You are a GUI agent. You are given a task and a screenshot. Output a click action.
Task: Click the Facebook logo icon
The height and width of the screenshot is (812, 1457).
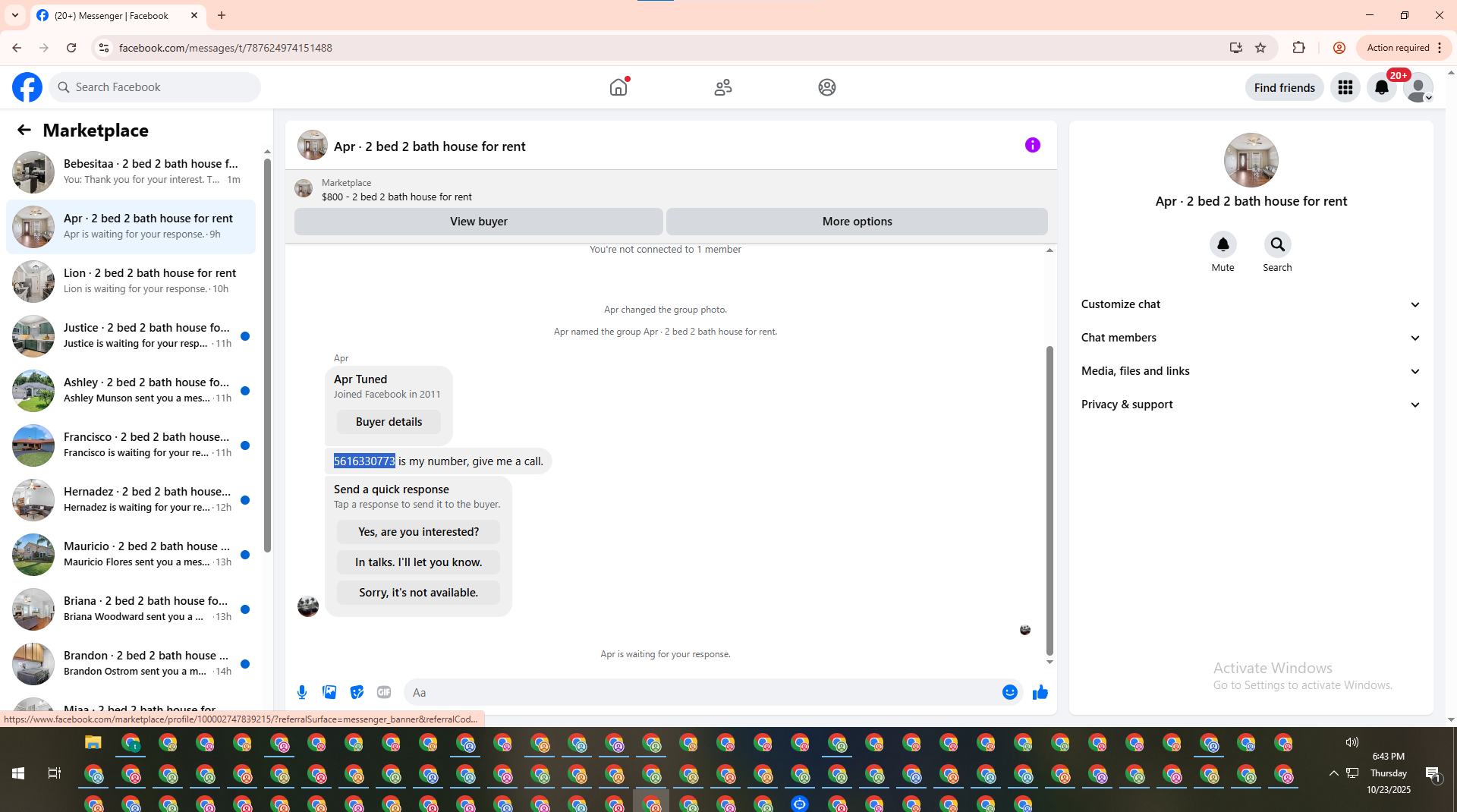coord(27,87)
